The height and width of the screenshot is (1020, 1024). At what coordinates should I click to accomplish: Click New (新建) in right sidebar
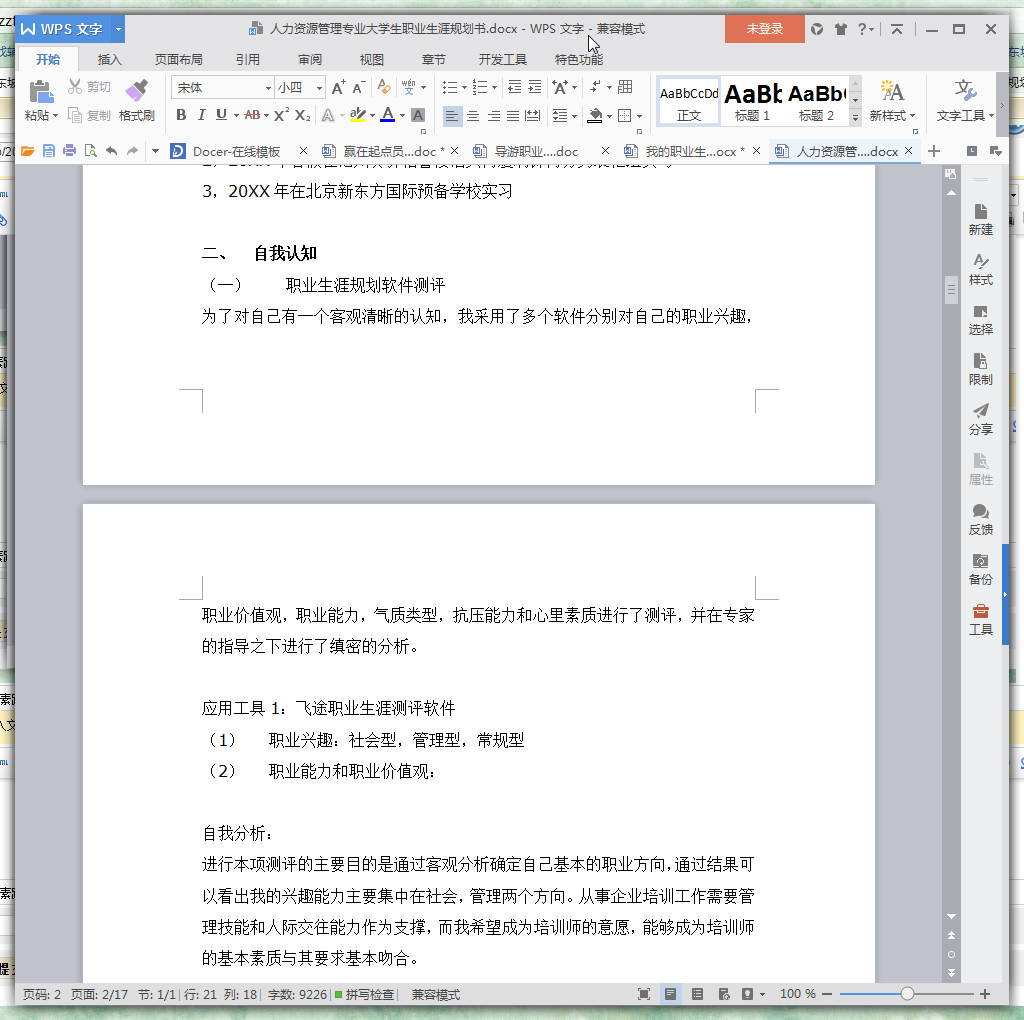[x=980, y=219]
